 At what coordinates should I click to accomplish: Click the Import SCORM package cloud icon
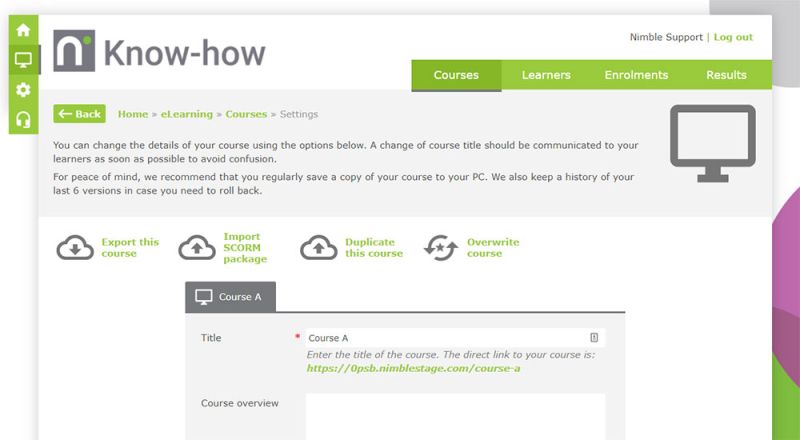tap(197, 248)
